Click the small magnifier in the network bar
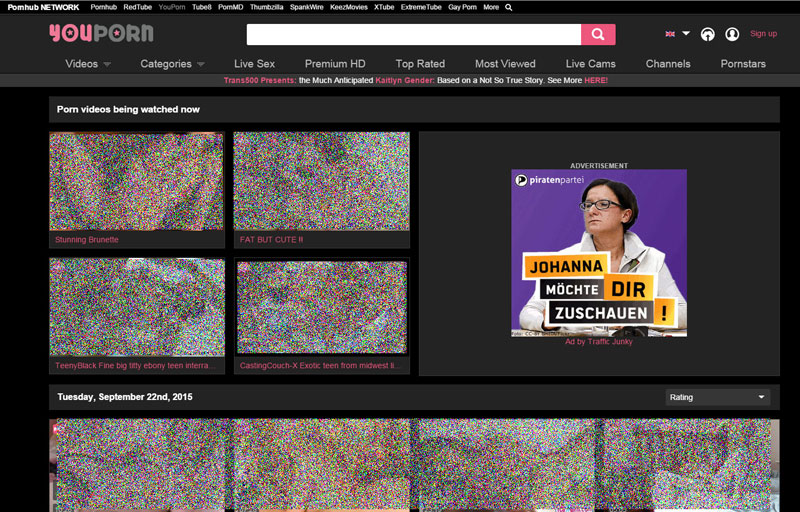Screen dimensions: 800x512 coord(509,7)
